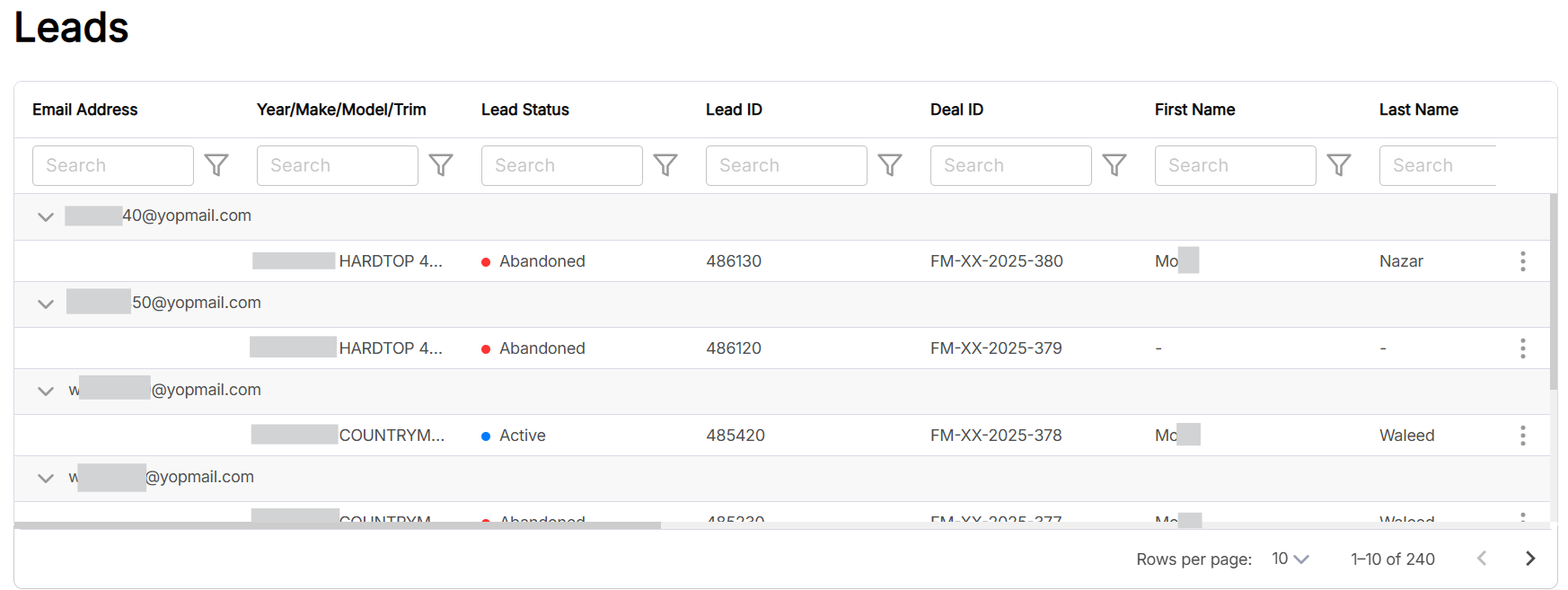Sort by Email Address column header
Image resolution: width=1568 pixels, height=590 pixels.
click(x=85, y=110)
